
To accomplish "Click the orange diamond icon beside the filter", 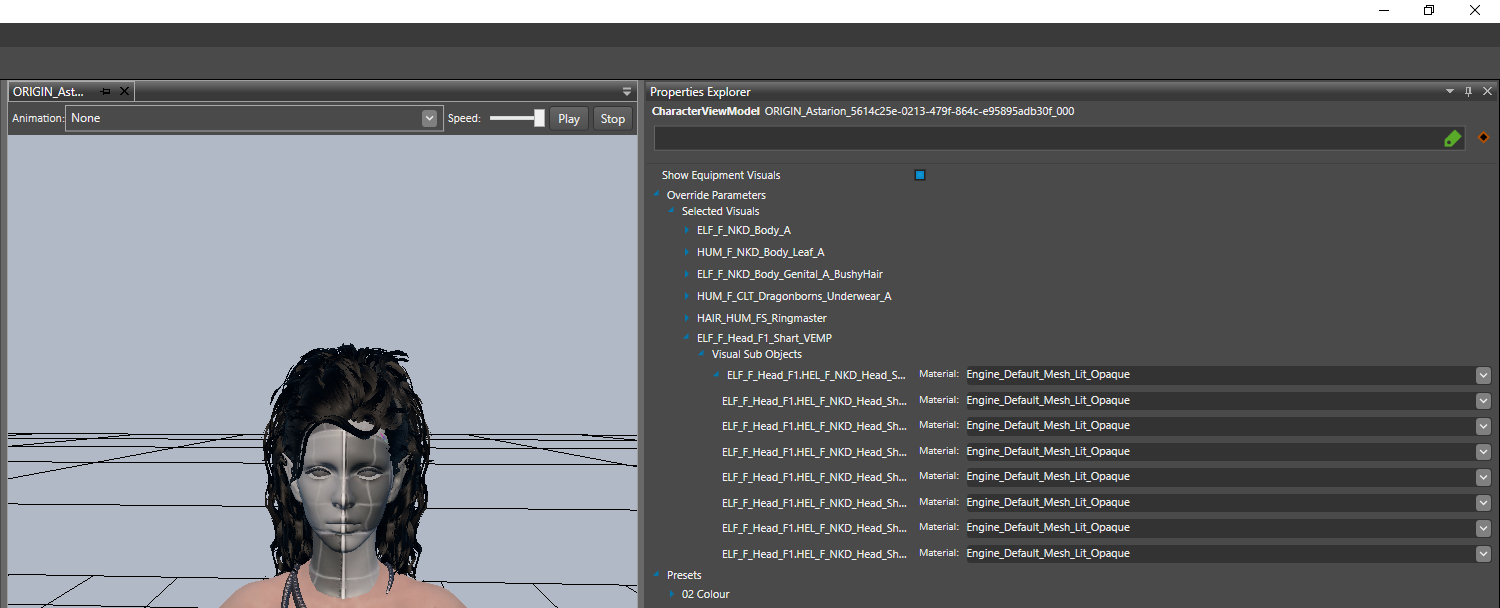I will click(x=1483, y=138).
